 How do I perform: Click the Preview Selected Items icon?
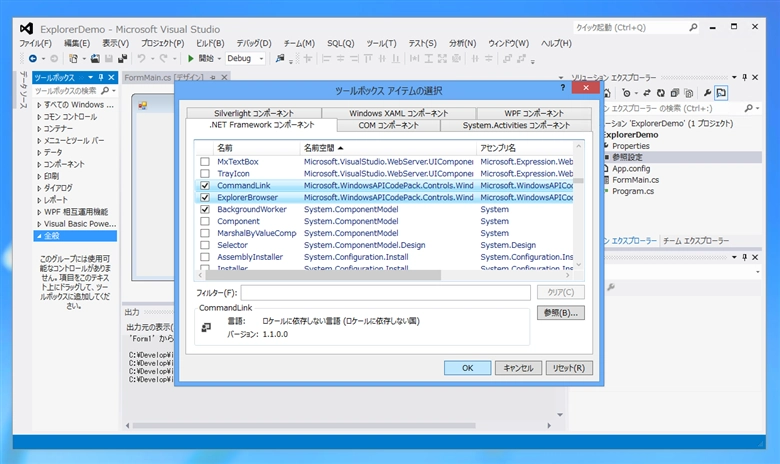[x=721, y=93]
